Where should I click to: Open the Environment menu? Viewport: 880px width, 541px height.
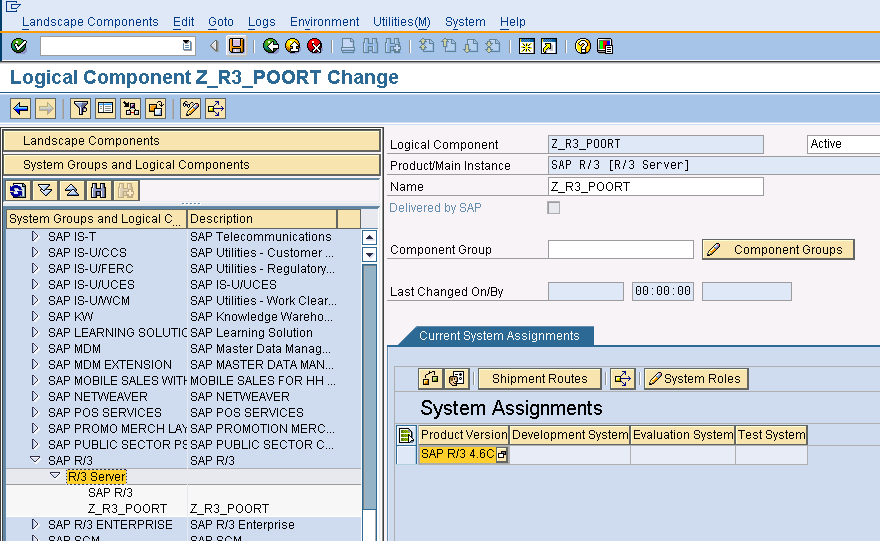coord(324,22)
